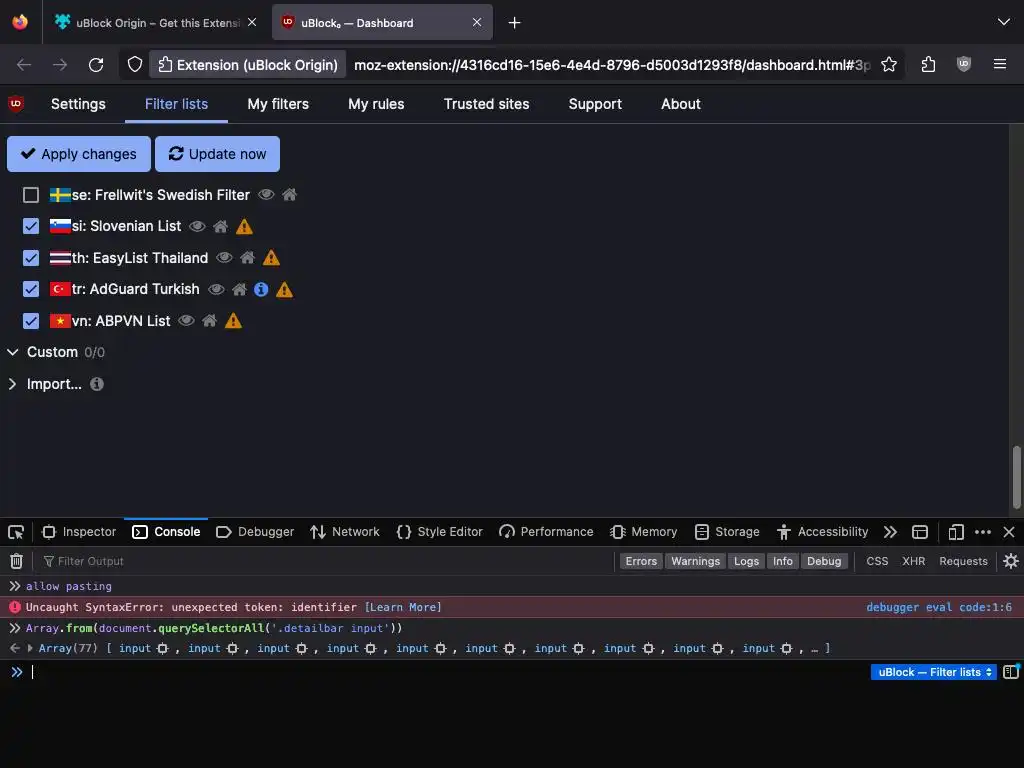Click the browser address bar URL
Viewport: 1024px width, 768px height.
[x=612, y=65]
